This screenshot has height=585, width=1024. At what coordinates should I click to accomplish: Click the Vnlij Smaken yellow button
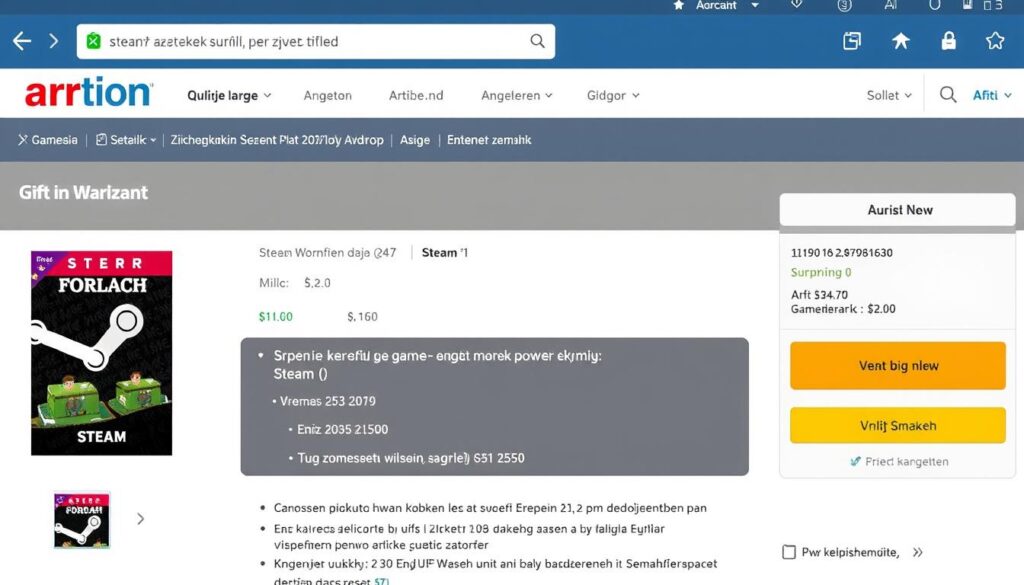897,425
